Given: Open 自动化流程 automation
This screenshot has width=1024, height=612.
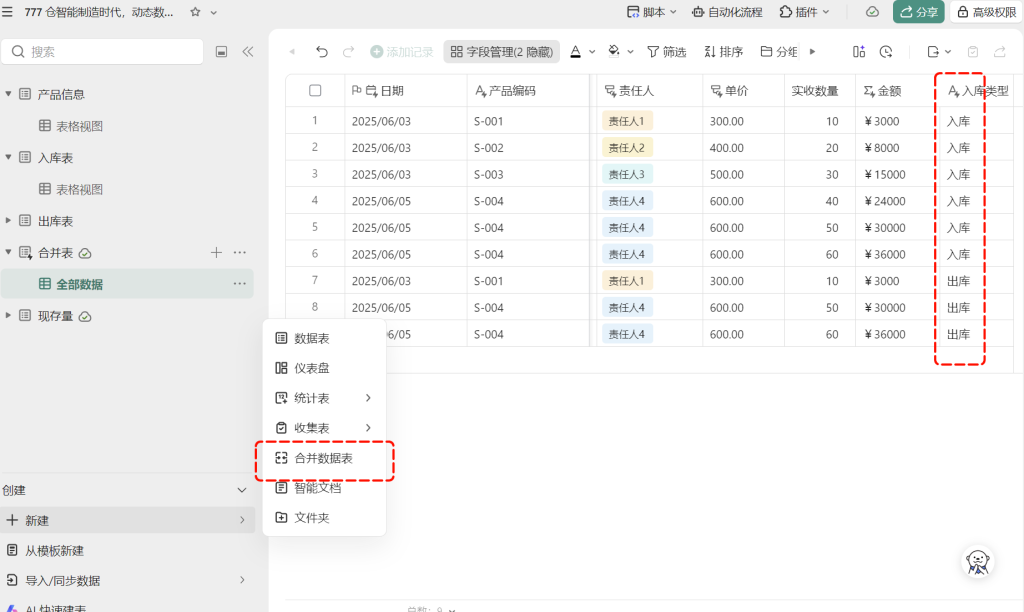Looking at the screenshot, I should tap(728, 12).
